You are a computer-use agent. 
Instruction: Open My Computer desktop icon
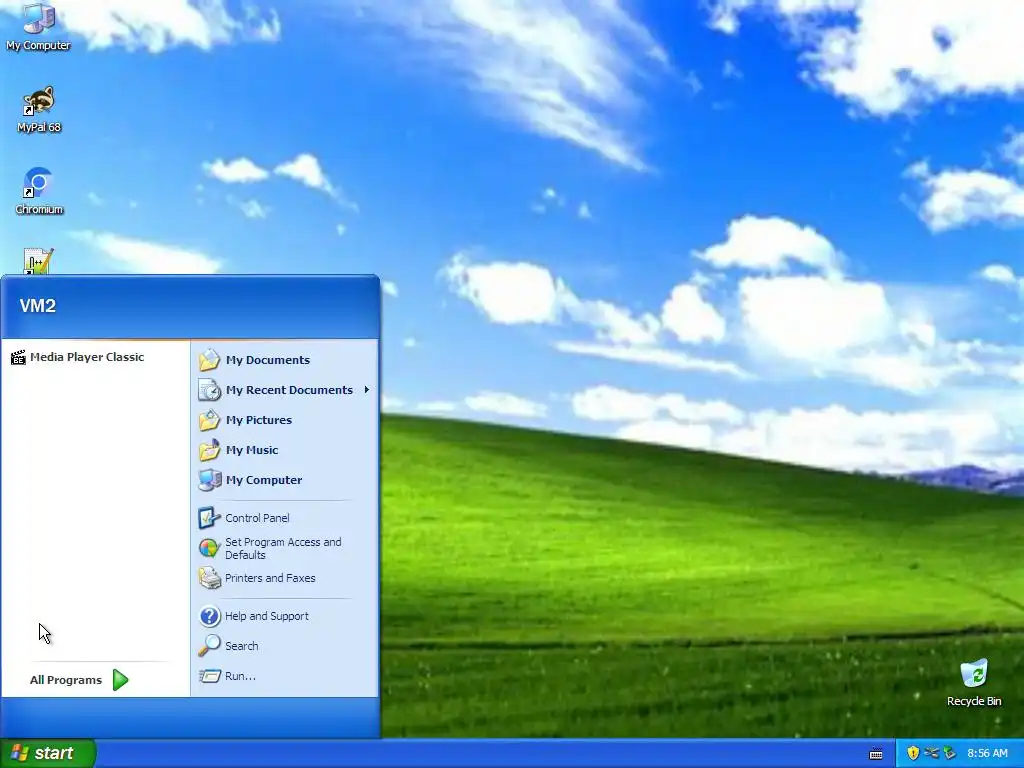[x=39, y=27]
